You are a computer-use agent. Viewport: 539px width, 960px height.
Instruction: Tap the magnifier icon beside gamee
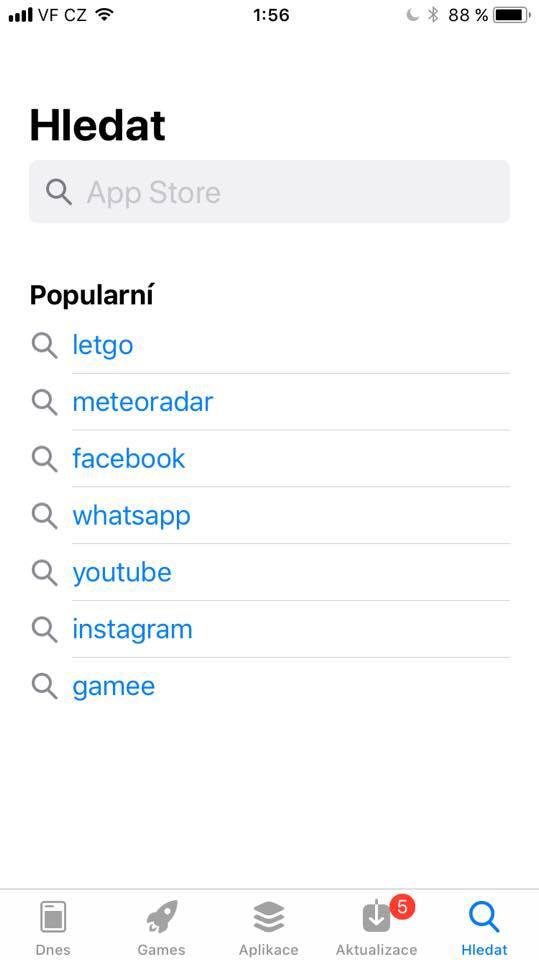click(44, 686)
